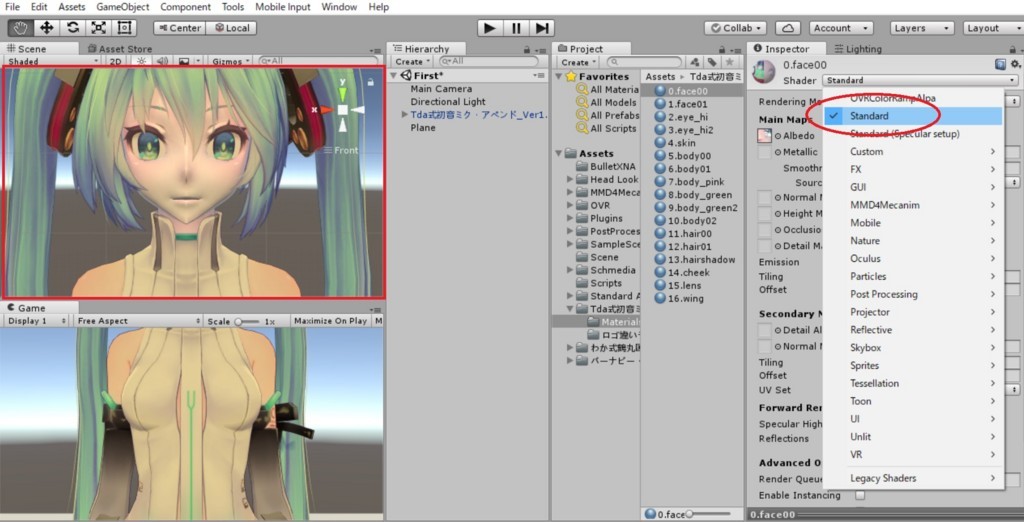Image resolution: width=1024 pixels, height=522 pixels.
Task: Open the Inspector material gear settings
Action: (1016, 64)
